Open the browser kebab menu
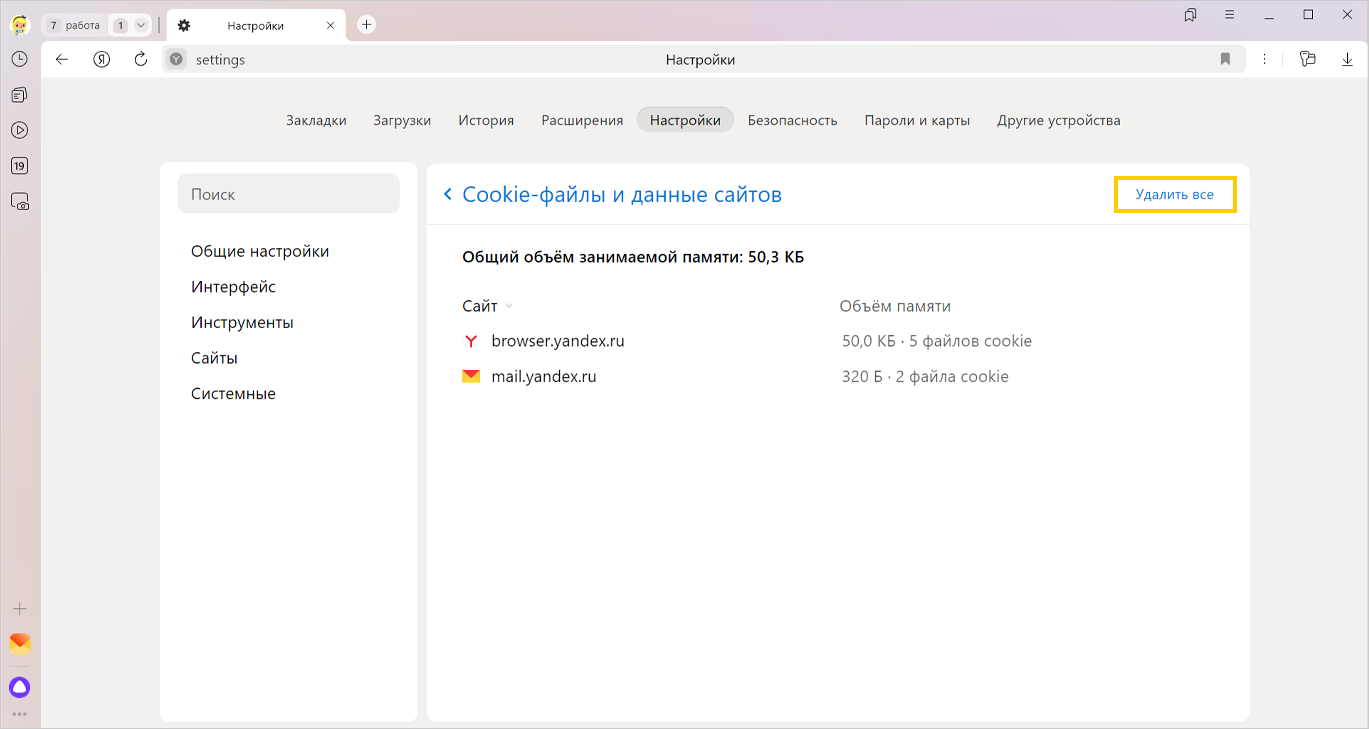The image size is (1369, 729). (1265, 60)
